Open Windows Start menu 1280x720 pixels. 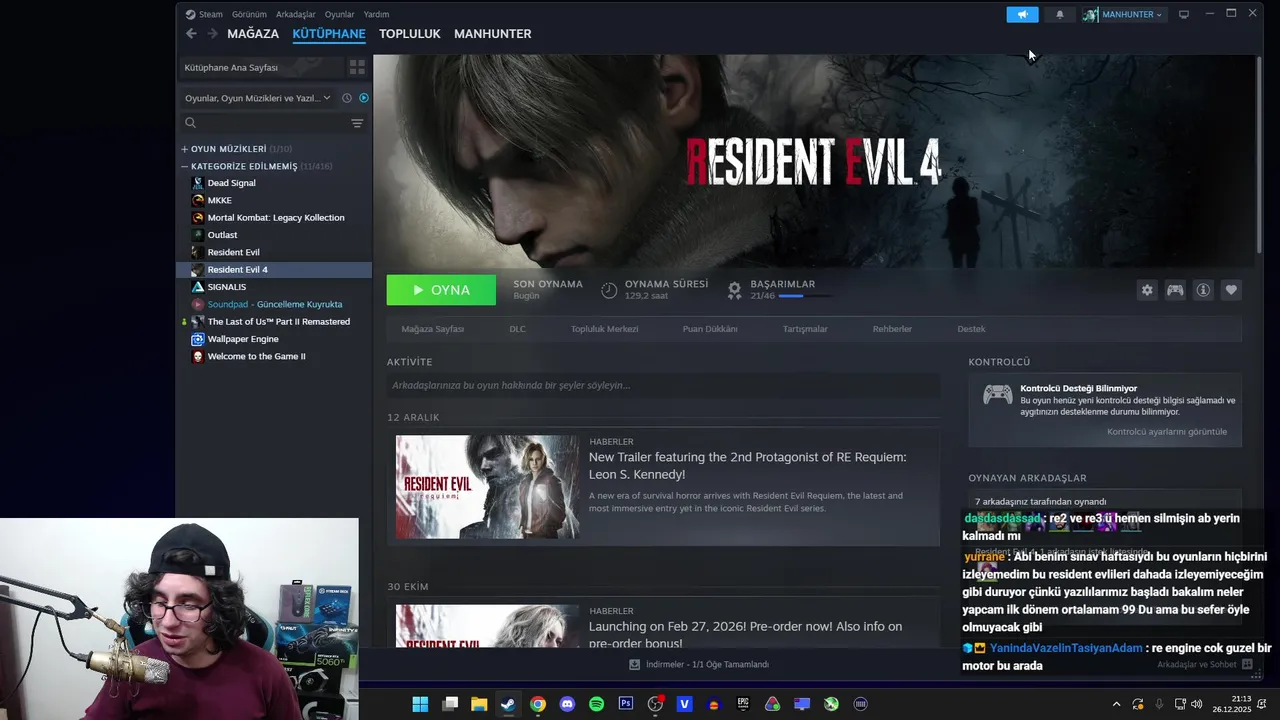420,704
